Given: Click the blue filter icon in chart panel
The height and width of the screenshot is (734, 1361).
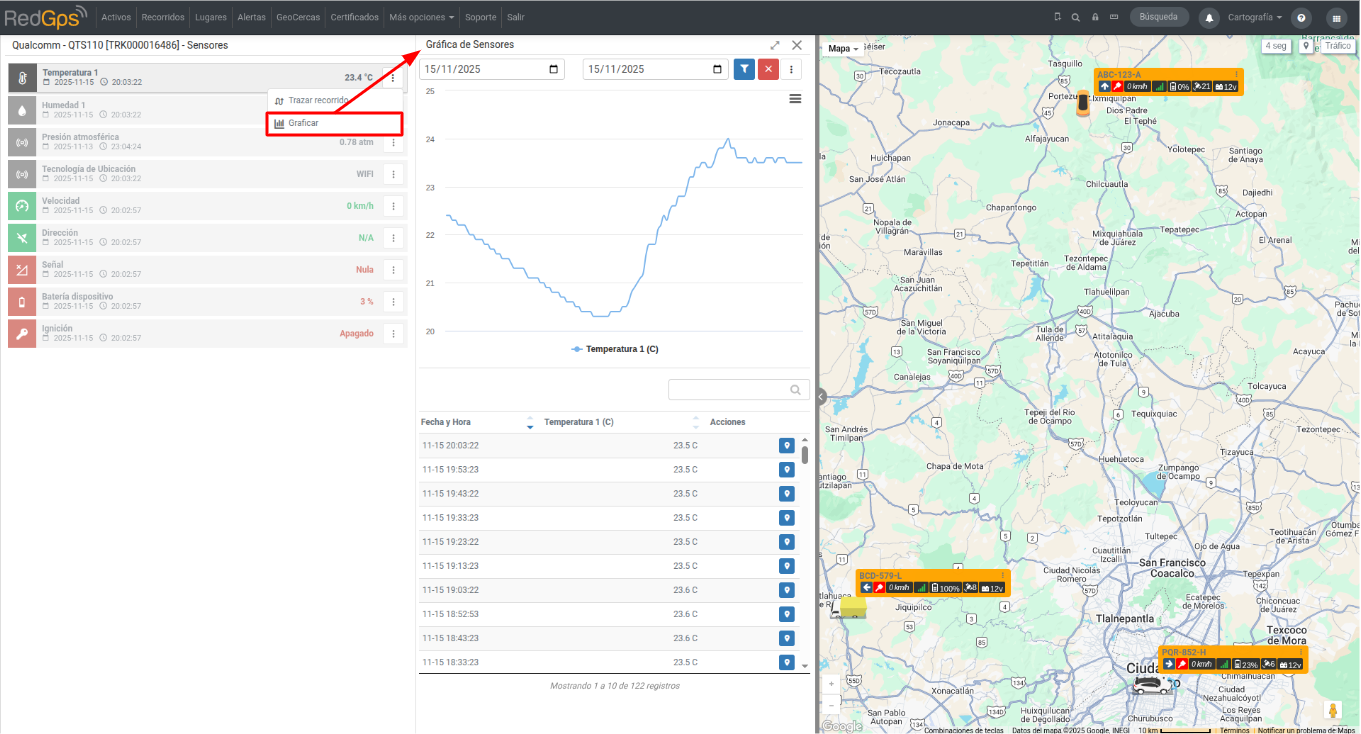Looking at the screenshot, I should (744, 69).
